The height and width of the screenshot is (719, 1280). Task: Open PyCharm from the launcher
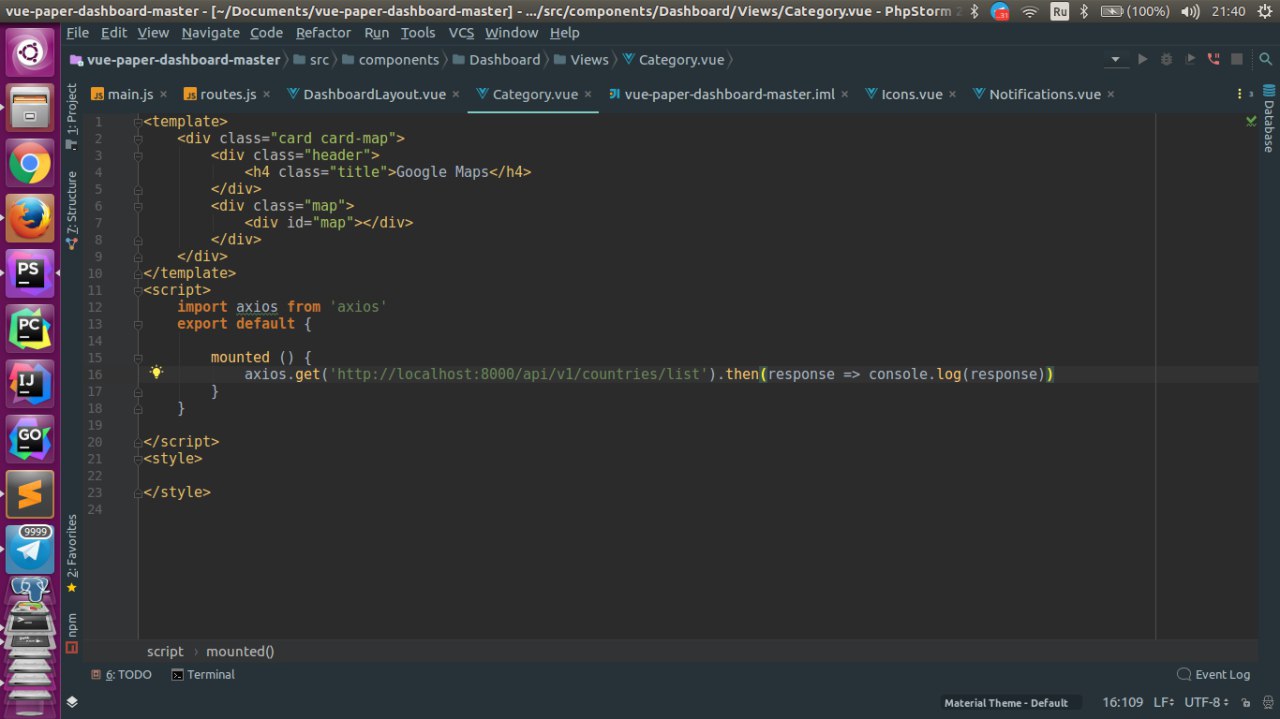click(30, 327)
